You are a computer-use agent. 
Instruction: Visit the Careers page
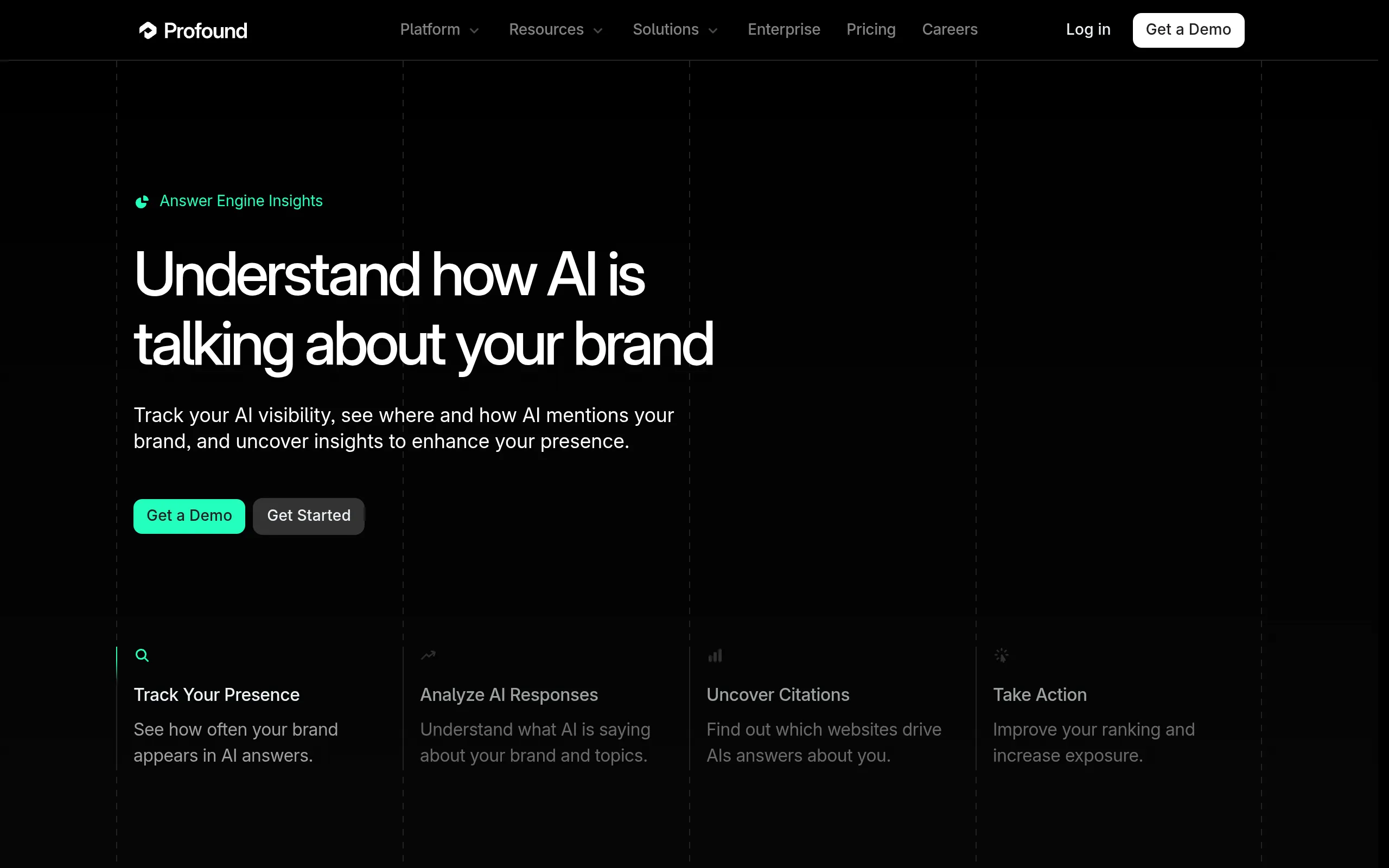point(950,29)
